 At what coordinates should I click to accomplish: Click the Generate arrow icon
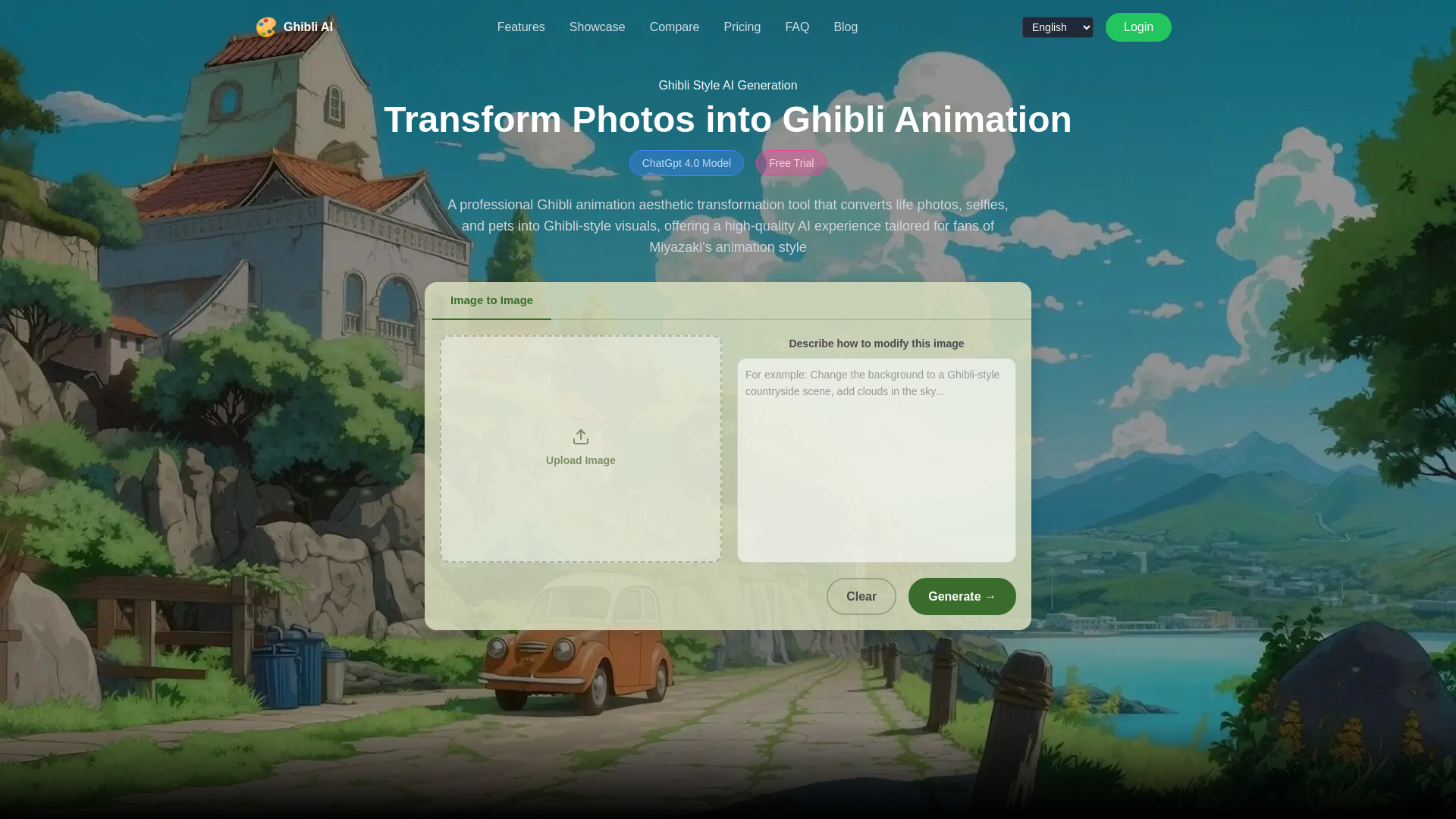pyautogui.click(x=990, y=596)
